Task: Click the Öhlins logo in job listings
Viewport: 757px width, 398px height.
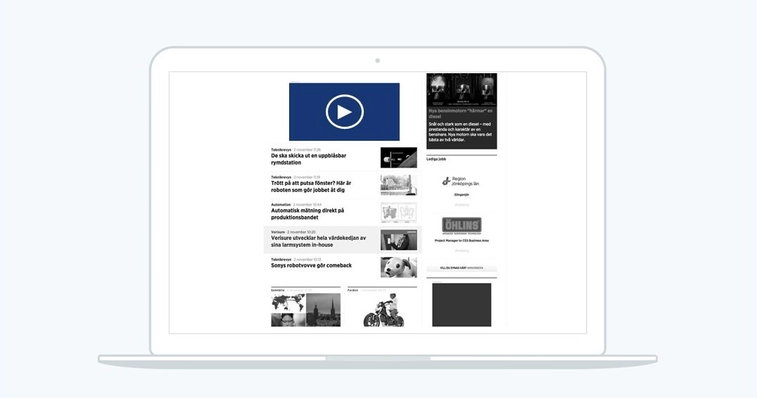Action: [462, 226]
